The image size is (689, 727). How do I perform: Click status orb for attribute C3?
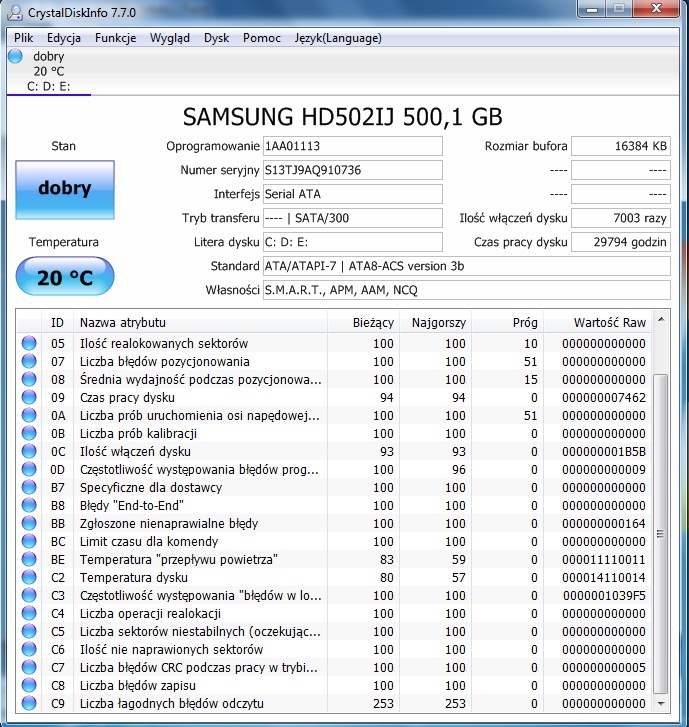point(29,595)
